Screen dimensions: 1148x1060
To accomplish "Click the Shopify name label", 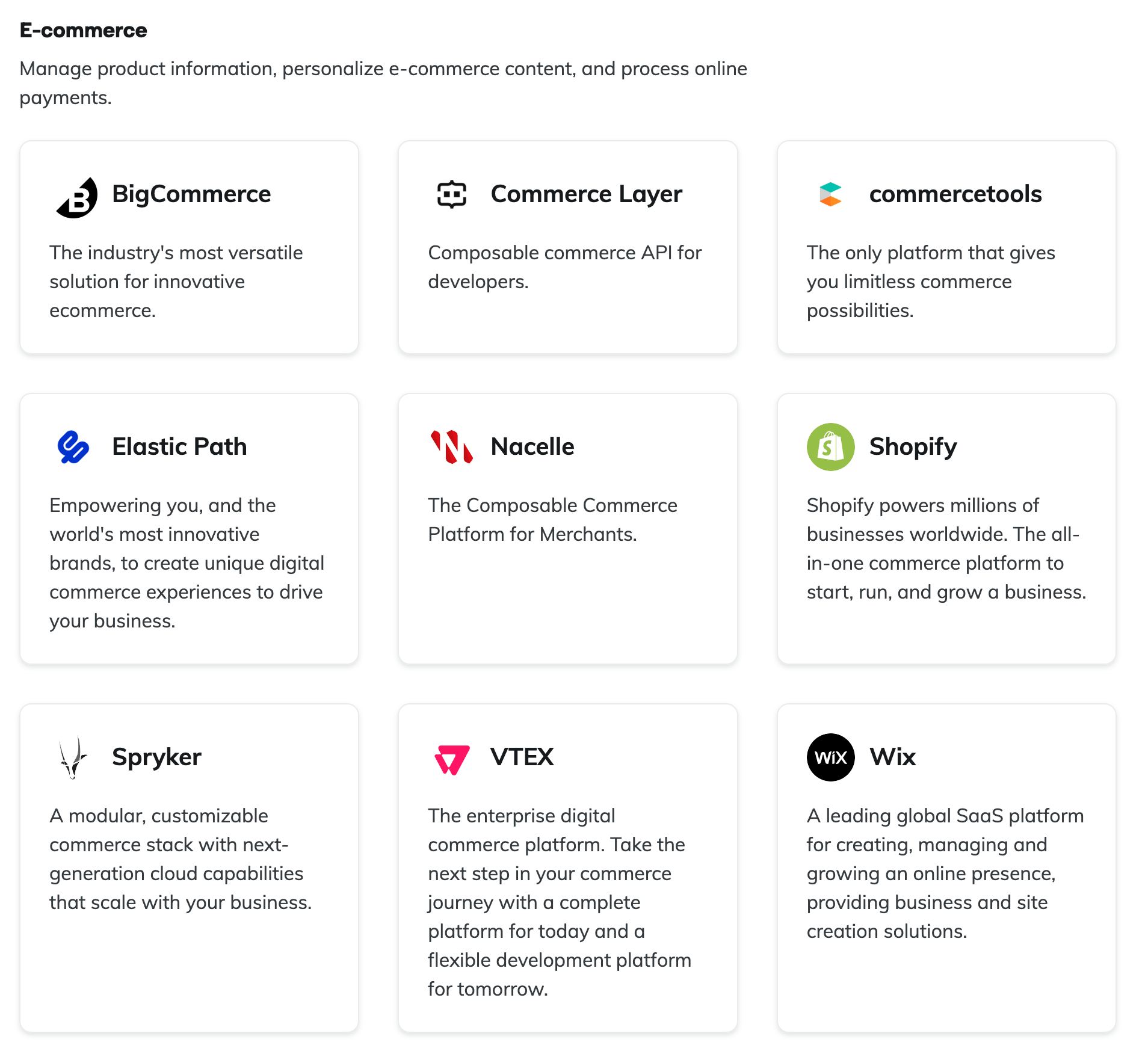I will click(913, 446).
